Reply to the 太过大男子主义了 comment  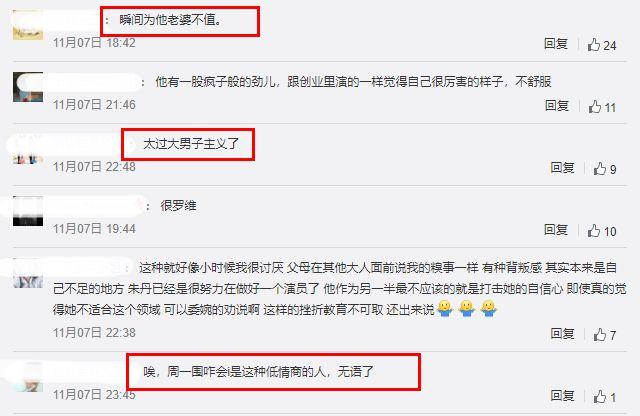[x=562, y=168]
